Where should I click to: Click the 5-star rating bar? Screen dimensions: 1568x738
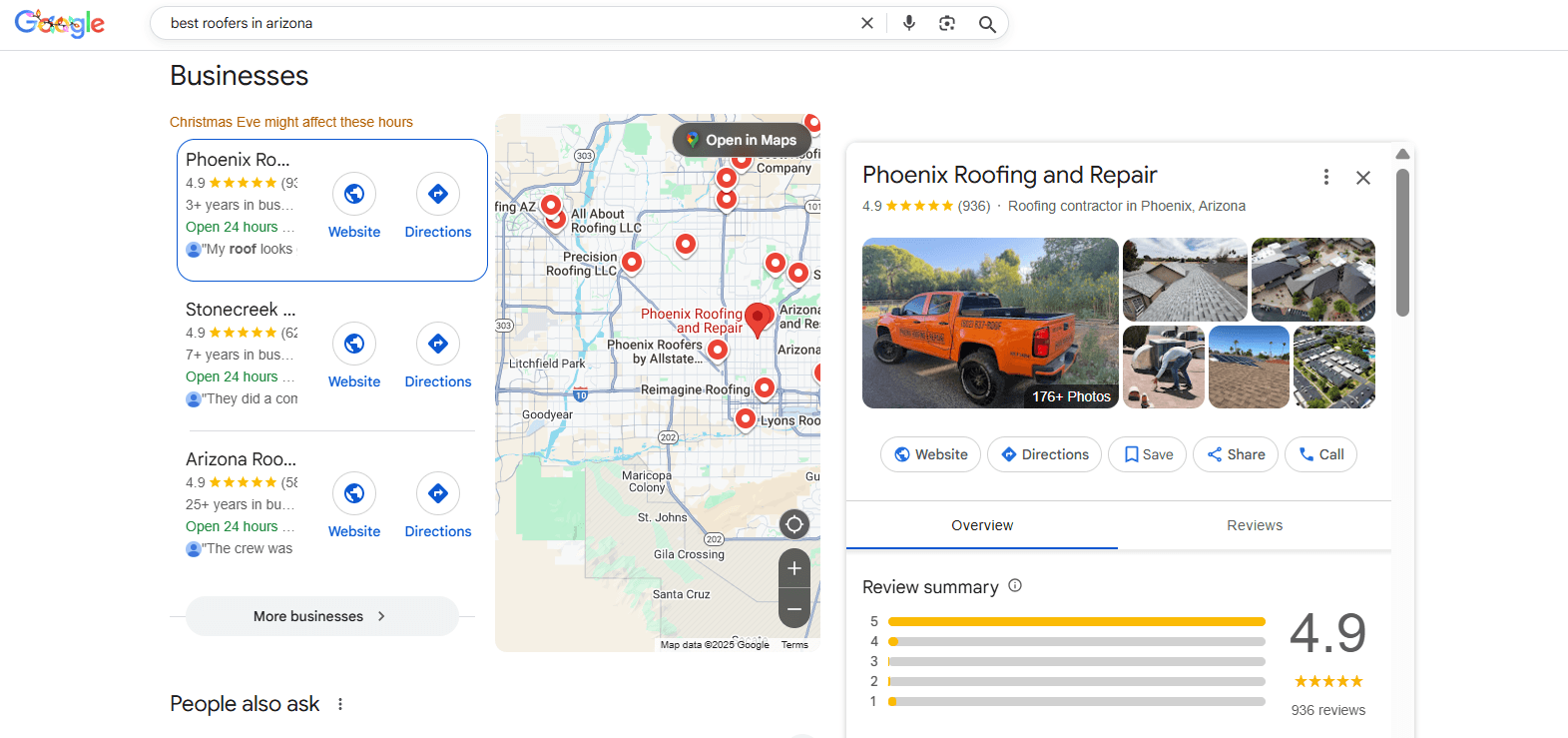1077,621
